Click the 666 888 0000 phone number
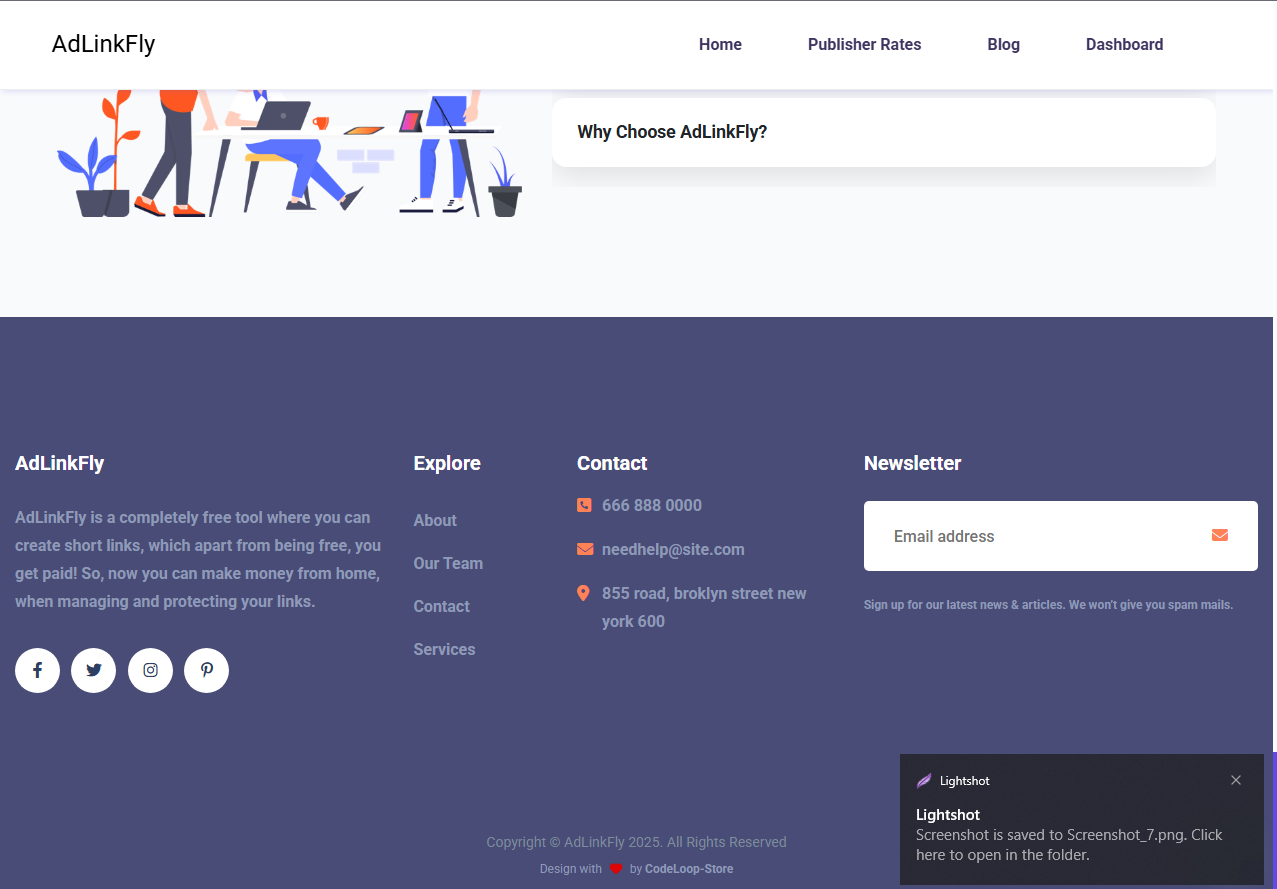The width and height of the screenshot is (1277, 889). click(x=652, y=505)
